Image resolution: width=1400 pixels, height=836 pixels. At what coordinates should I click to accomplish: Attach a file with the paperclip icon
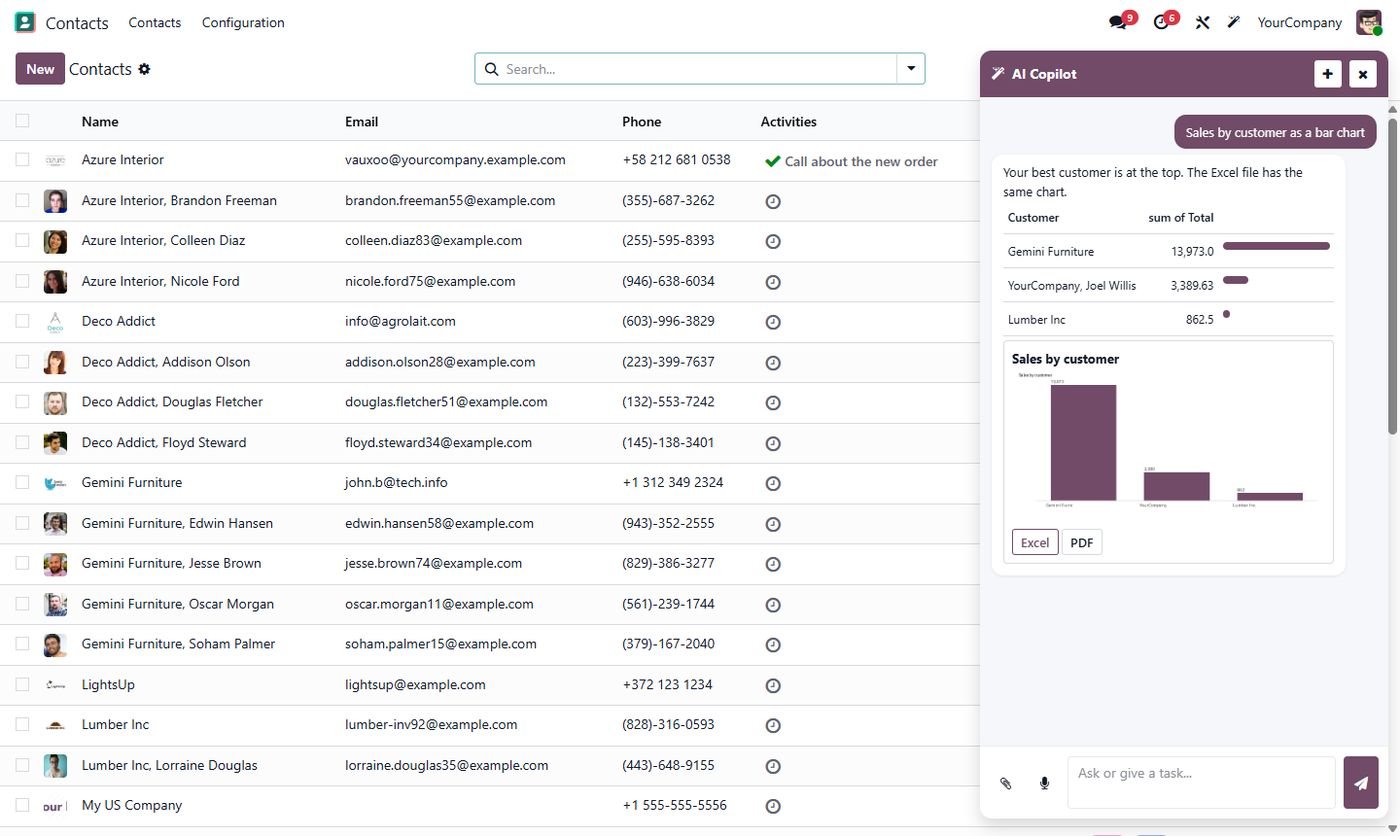1006,783
